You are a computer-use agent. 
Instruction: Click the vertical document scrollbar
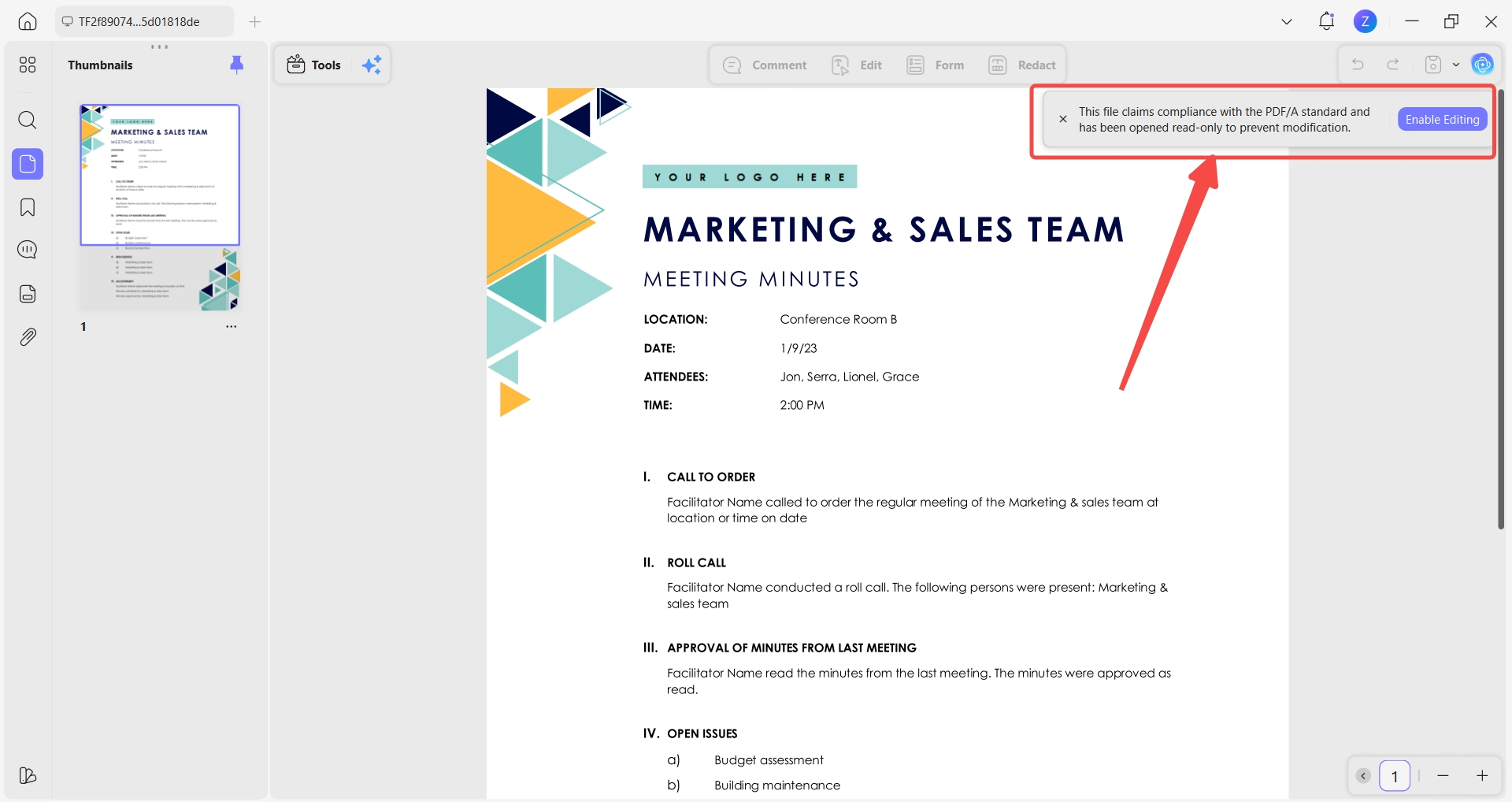(1500, 309)
